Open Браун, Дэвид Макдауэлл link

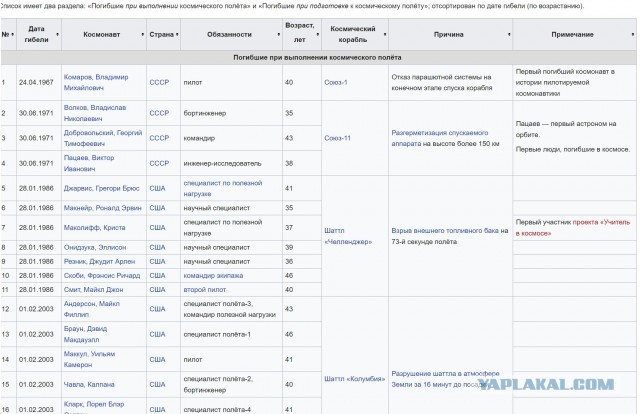(x=85, y=334)
